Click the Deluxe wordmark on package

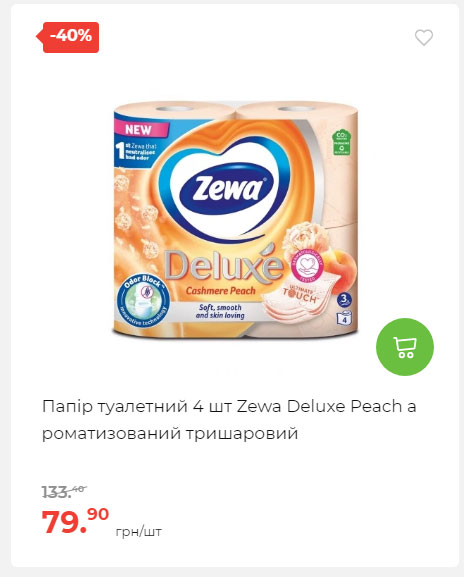222,264
